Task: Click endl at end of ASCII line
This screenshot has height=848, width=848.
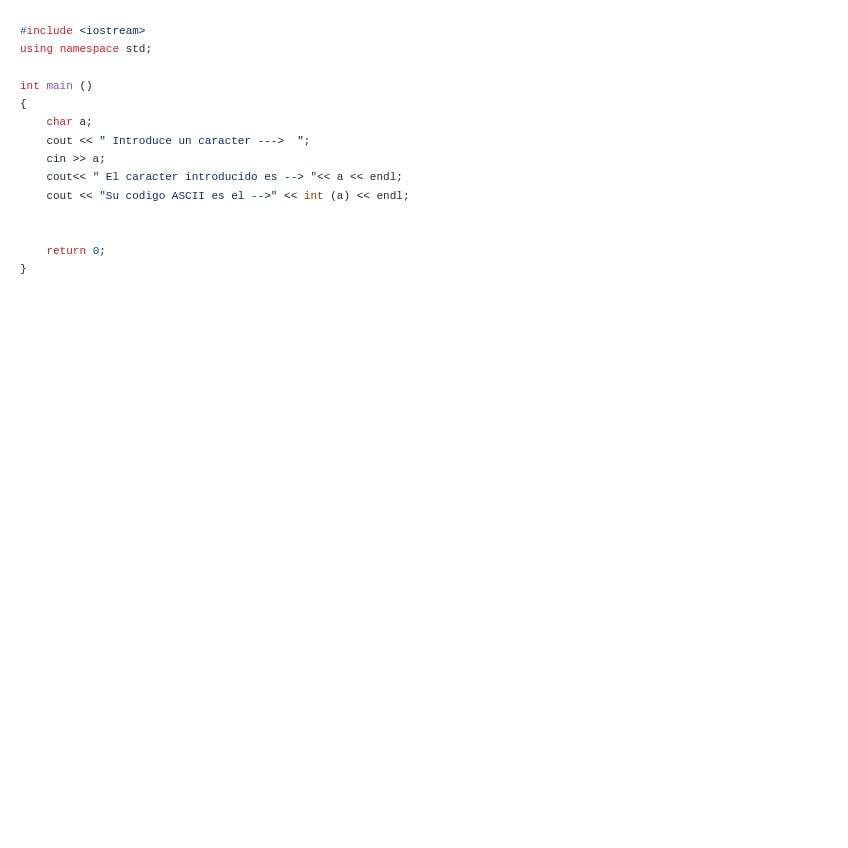Action: point(389,196)
